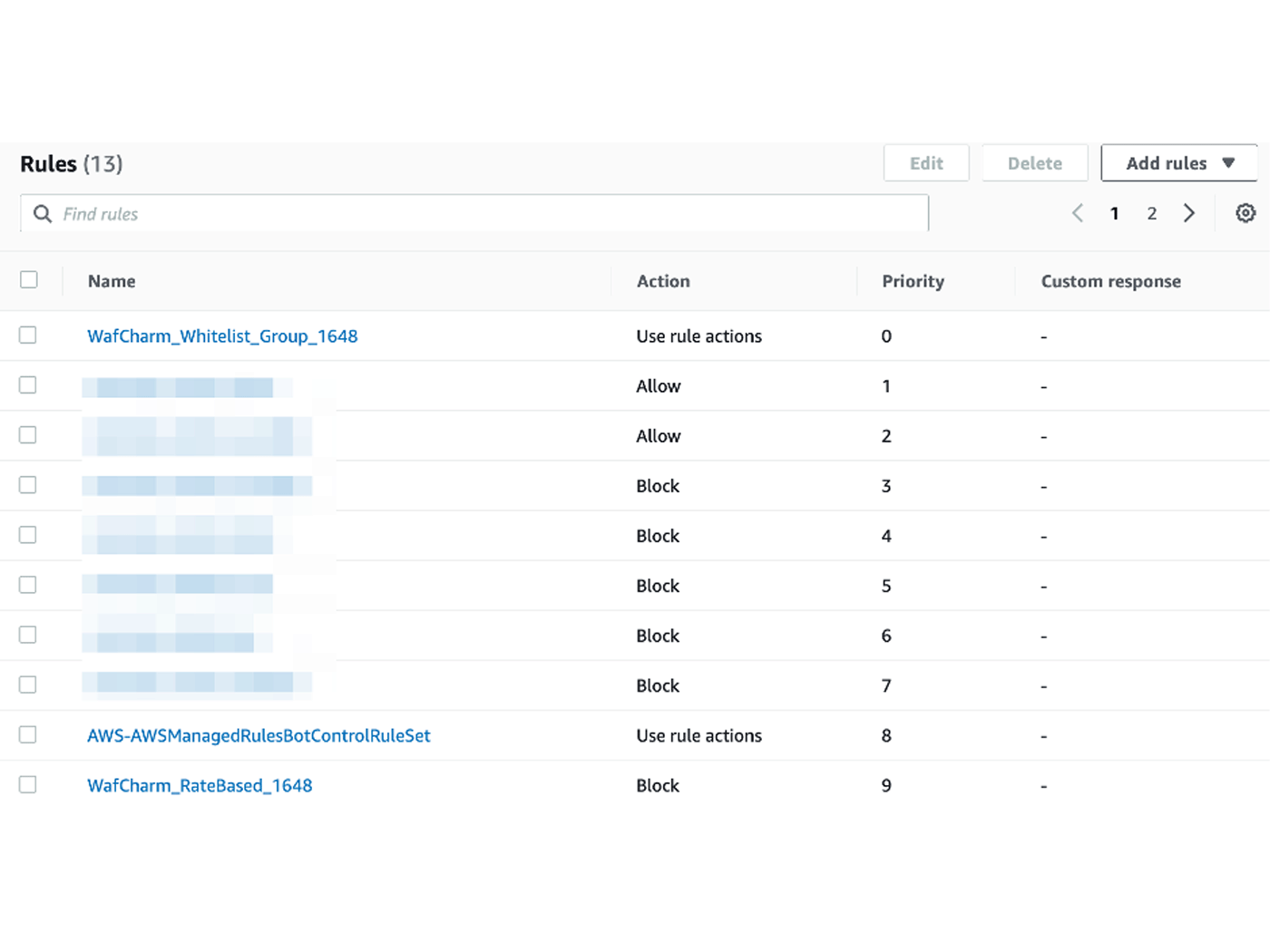Click the Delete button
The image size is (1270, 952).
tap(1034, 162)
